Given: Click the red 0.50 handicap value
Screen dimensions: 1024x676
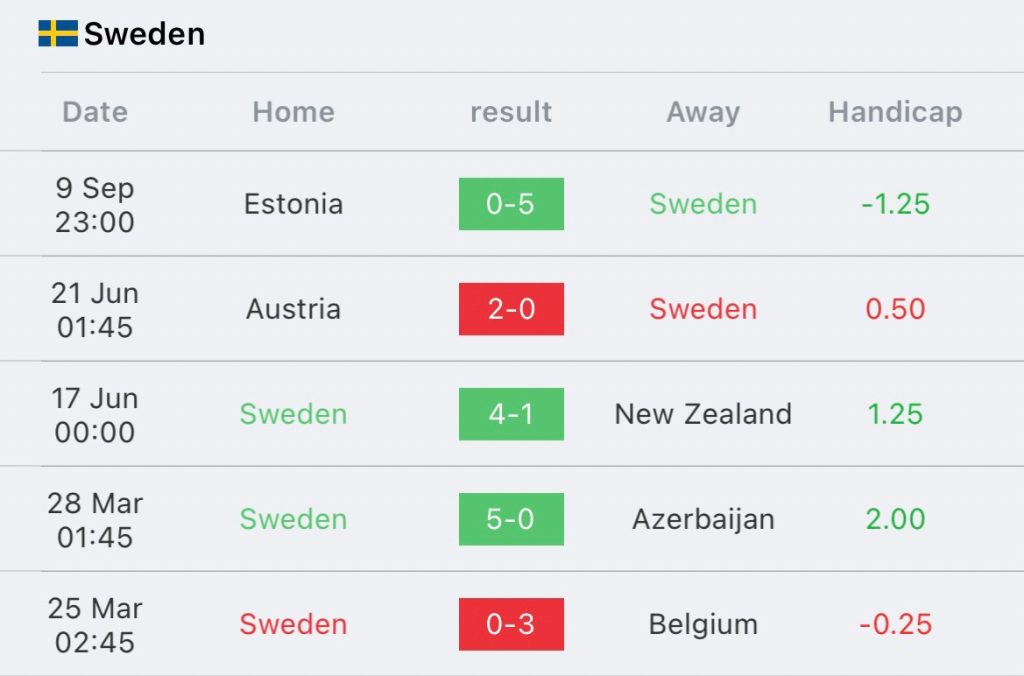Looking at the screenshot, I should [x=895, y=309].
